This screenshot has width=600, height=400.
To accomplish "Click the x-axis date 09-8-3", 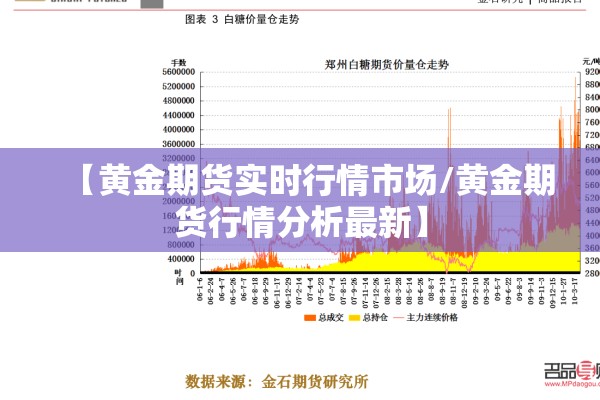I will [x=519, y=289].
